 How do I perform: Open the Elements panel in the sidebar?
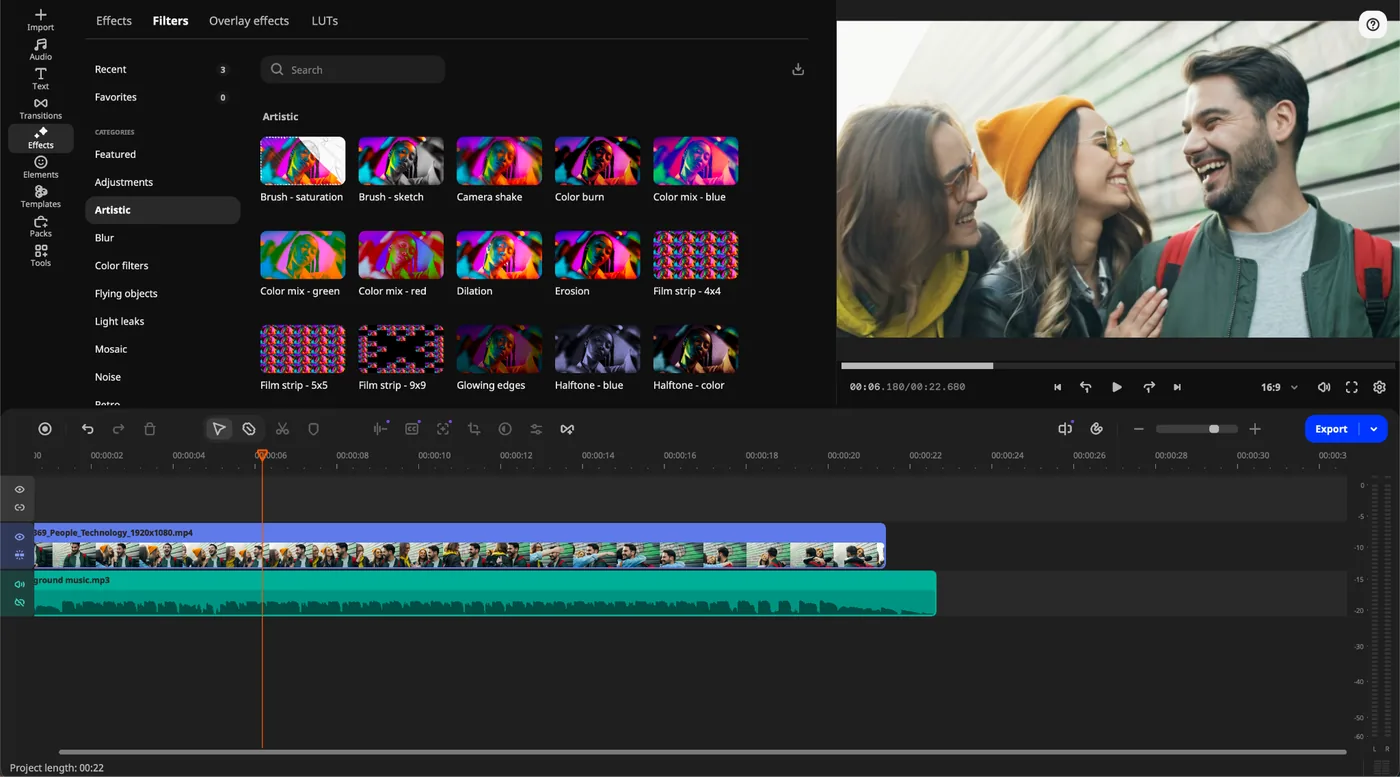41,167
